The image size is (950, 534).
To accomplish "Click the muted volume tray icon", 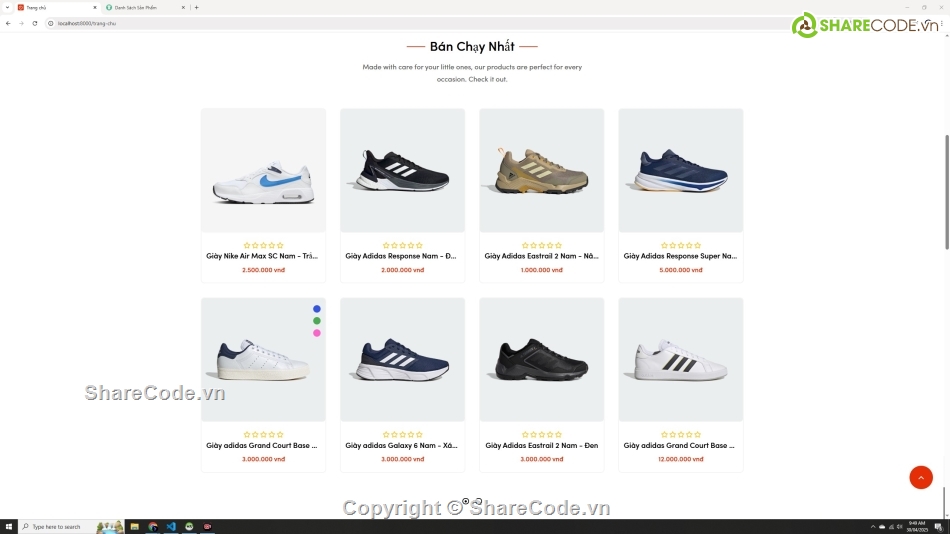I will 900,527.
